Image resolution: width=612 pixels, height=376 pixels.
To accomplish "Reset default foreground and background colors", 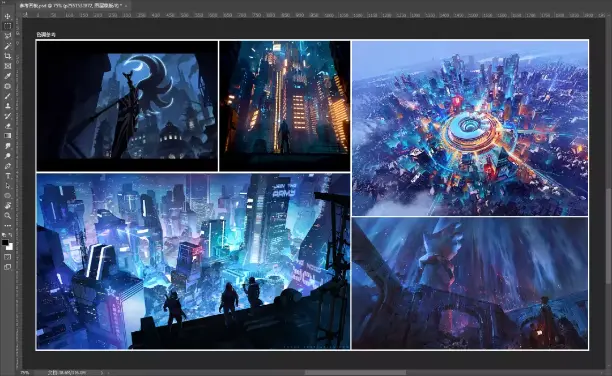I will (x=4, y=235).
